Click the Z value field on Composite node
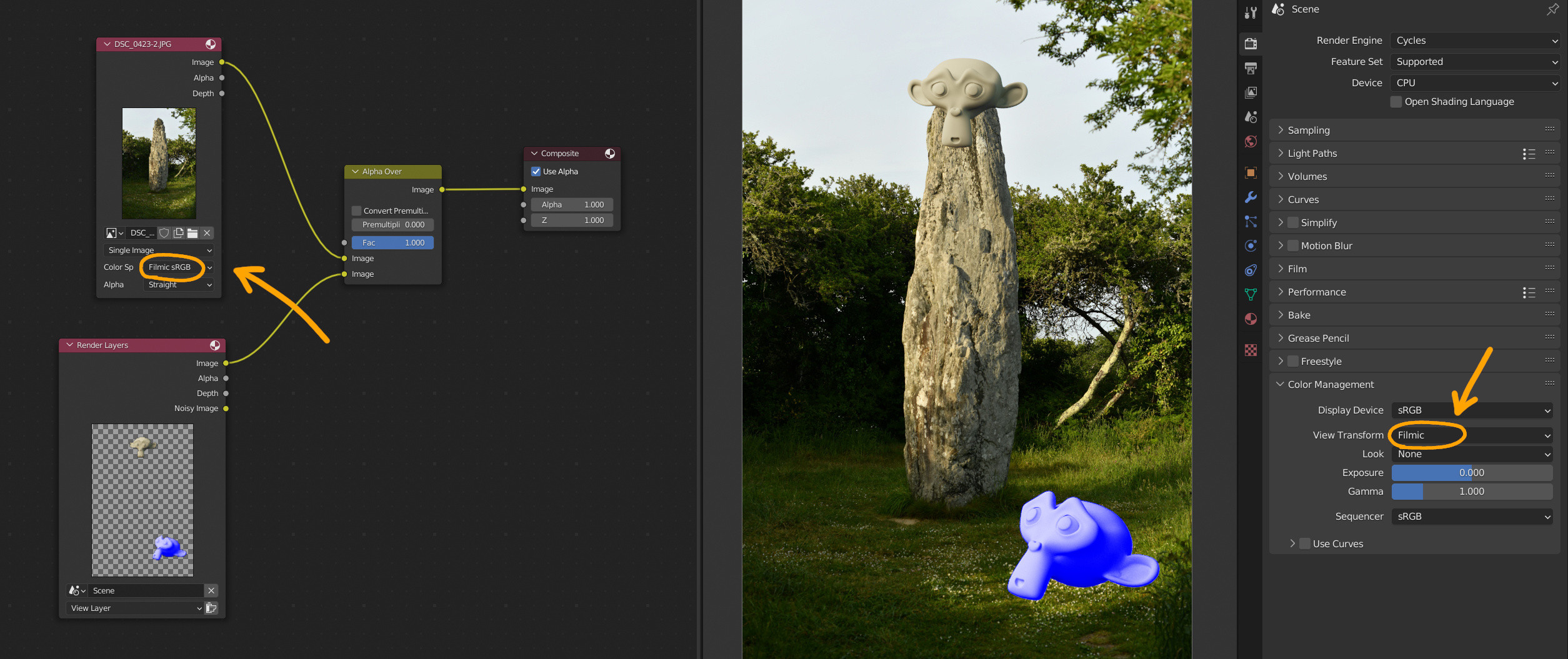 572,220
